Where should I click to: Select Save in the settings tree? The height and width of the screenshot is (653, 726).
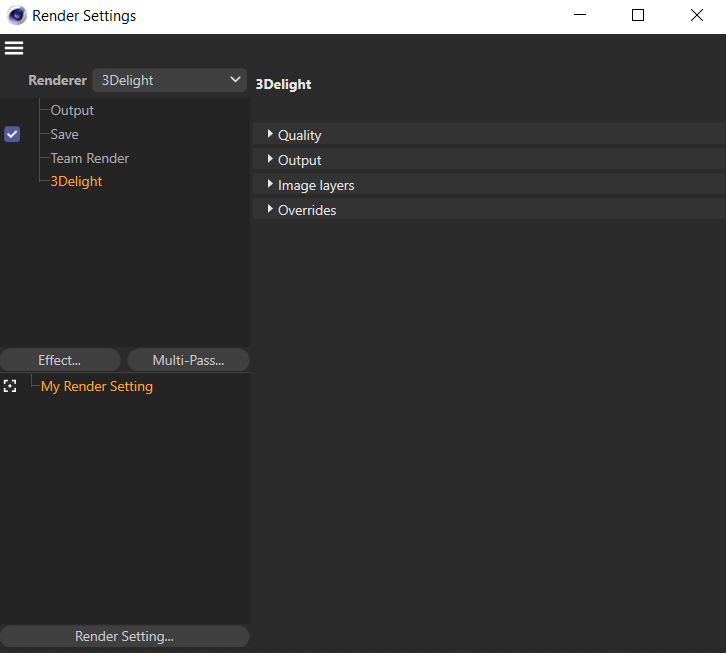point(64,134)
